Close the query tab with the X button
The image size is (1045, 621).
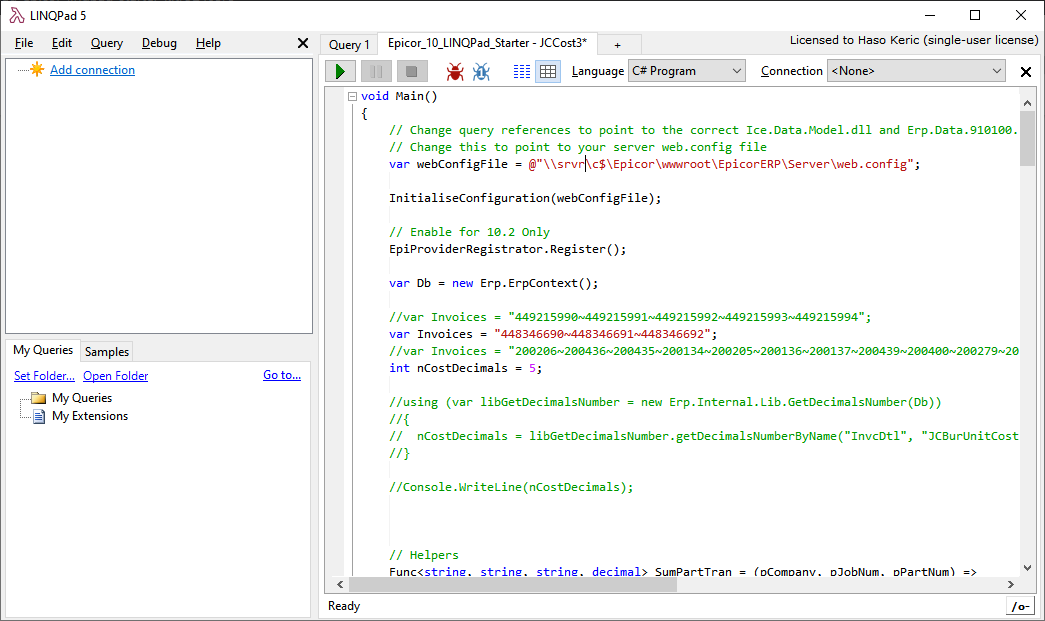pos(1026,72)
